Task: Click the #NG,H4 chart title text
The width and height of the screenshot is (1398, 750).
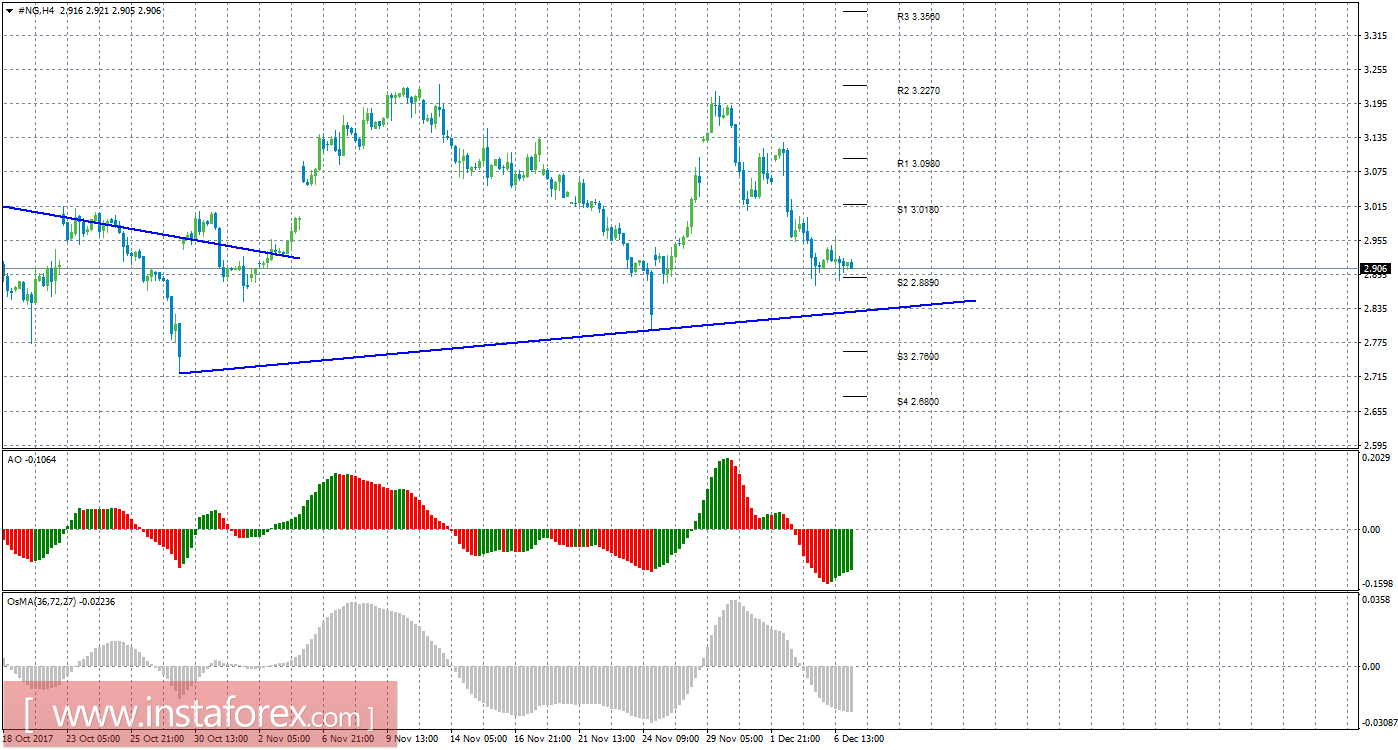Action: coord(37,10)
